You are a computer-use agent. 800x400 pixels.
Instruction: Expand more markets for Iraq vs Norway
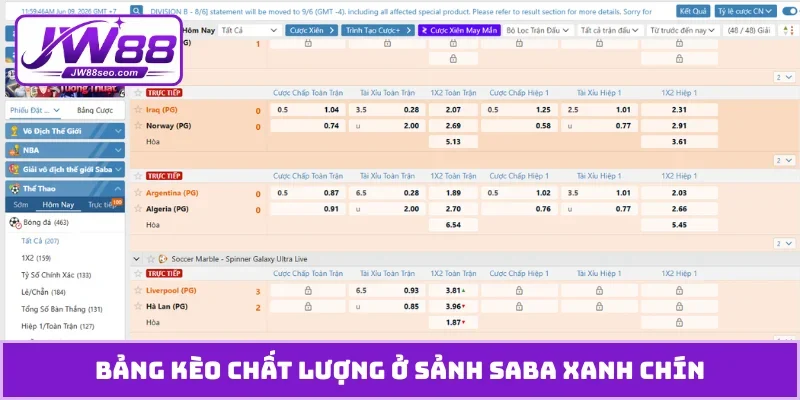point(784,160)
